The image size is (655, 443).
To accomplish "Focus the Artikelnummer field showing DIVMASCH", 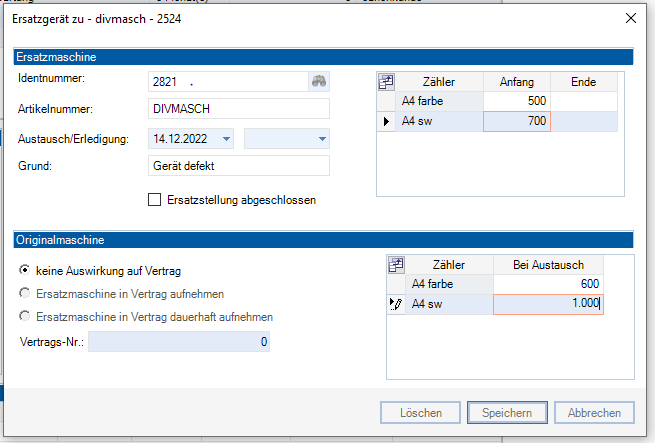I will click(238, 110).
